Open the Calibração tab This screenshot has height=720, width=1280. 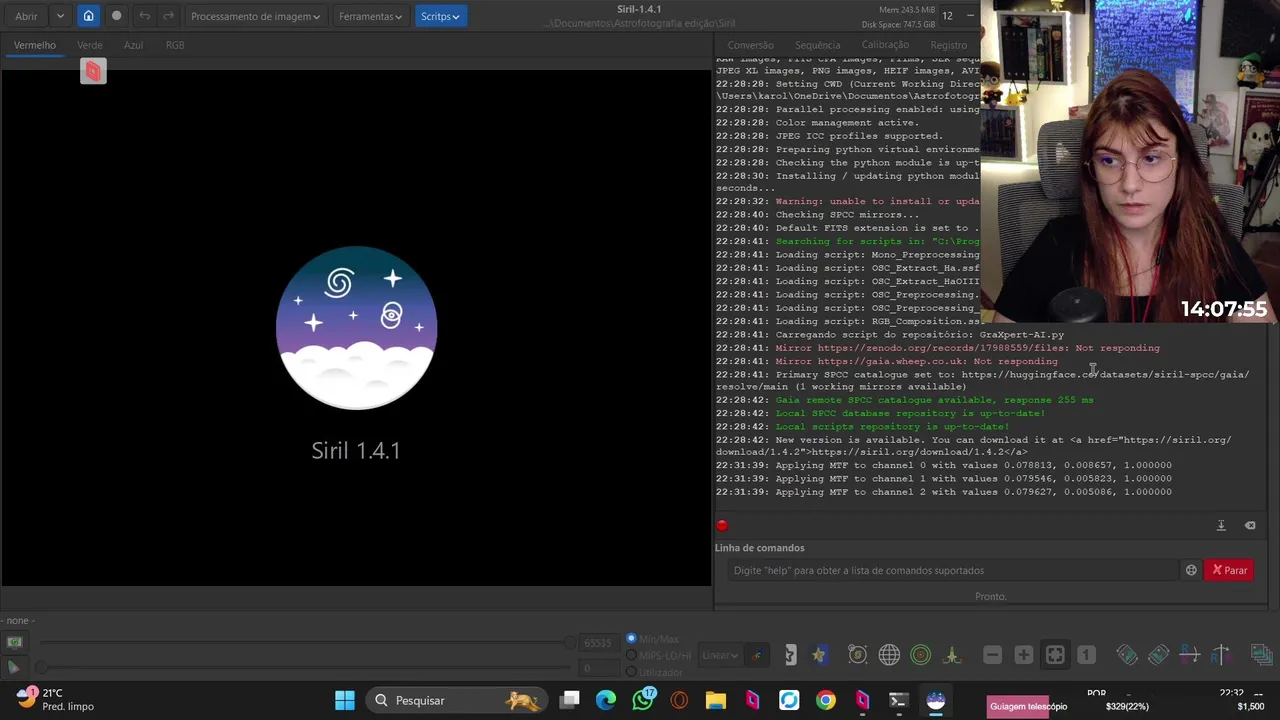click(886, 45)
